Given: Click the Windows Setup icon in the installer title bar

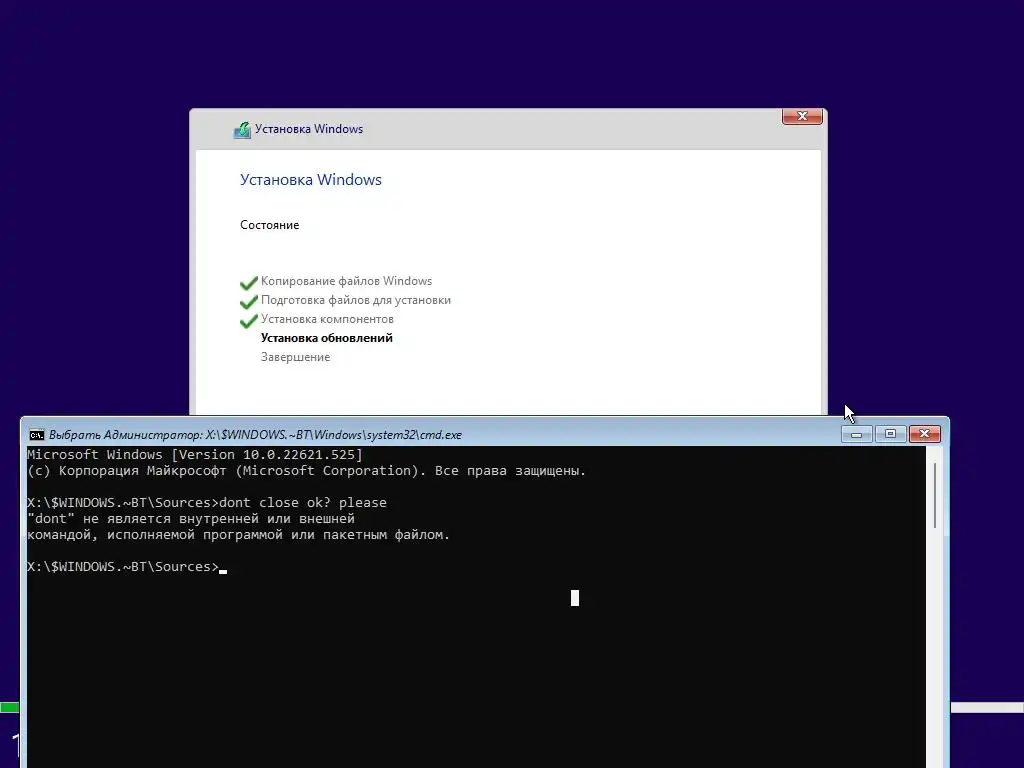Looking at the screenshot, I should pyautogui.click(x=242, y=130).
